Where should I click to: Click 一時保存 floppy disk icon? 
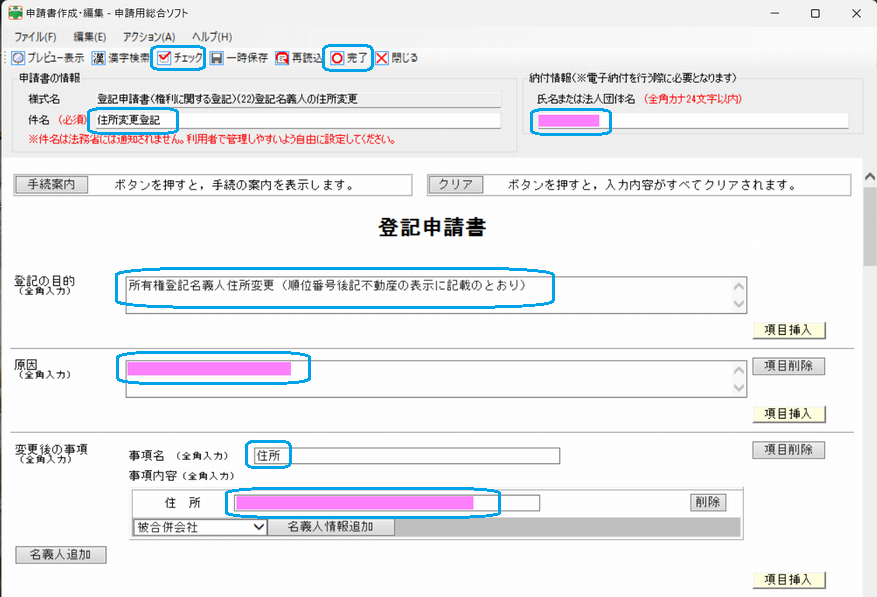(x=217, y=58)
